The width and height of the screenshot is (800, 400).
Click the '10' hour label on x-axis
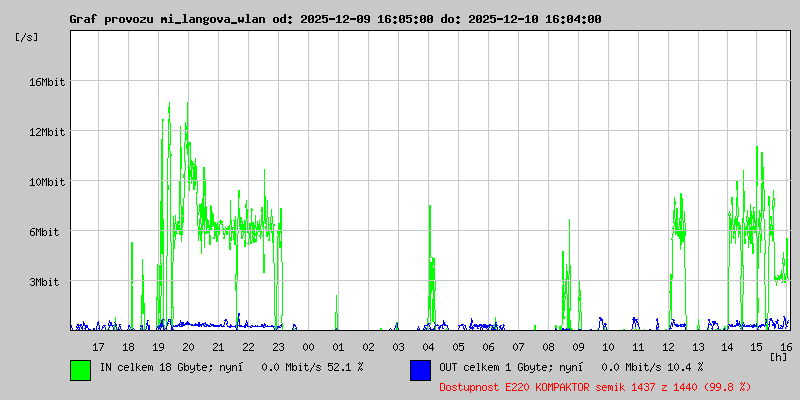click(x=608, y=347)
